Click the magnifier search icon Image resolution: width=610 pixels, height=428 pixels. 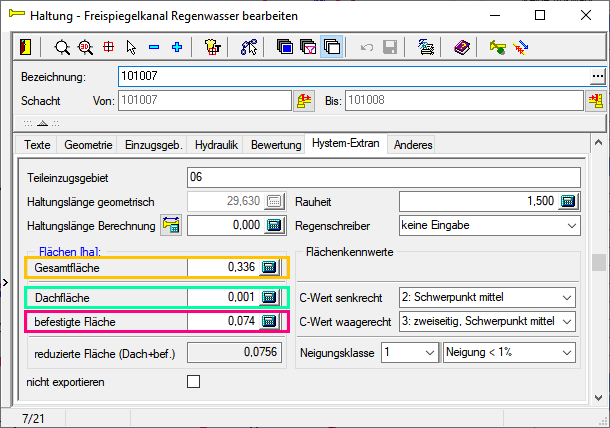tap(62, 47)
